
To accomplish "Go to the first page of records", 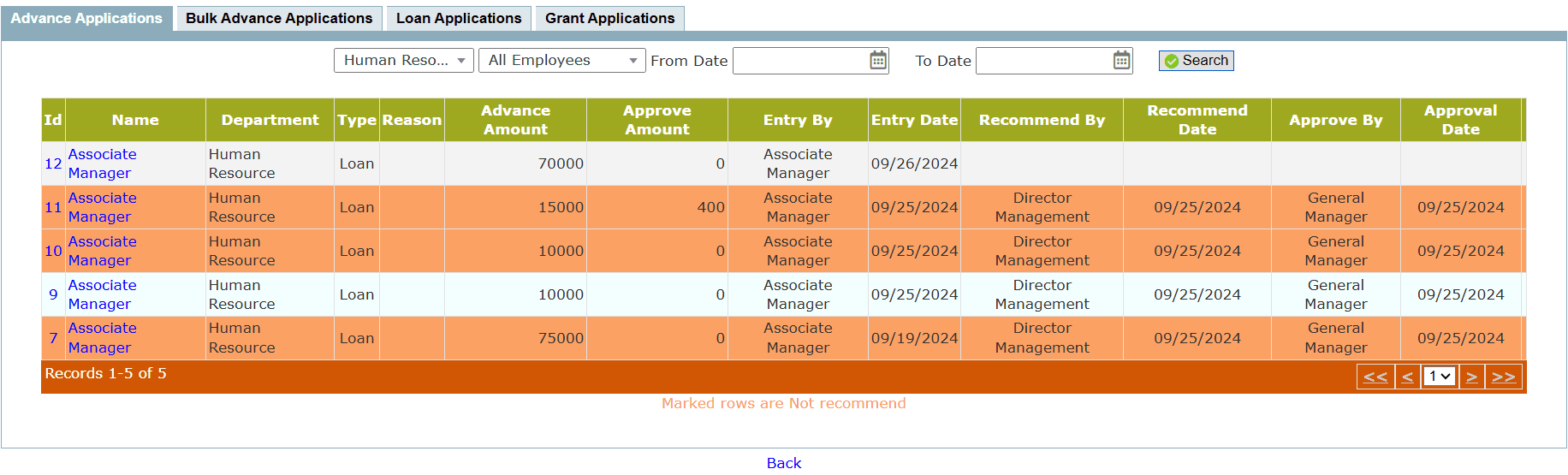I will 1375,377.
